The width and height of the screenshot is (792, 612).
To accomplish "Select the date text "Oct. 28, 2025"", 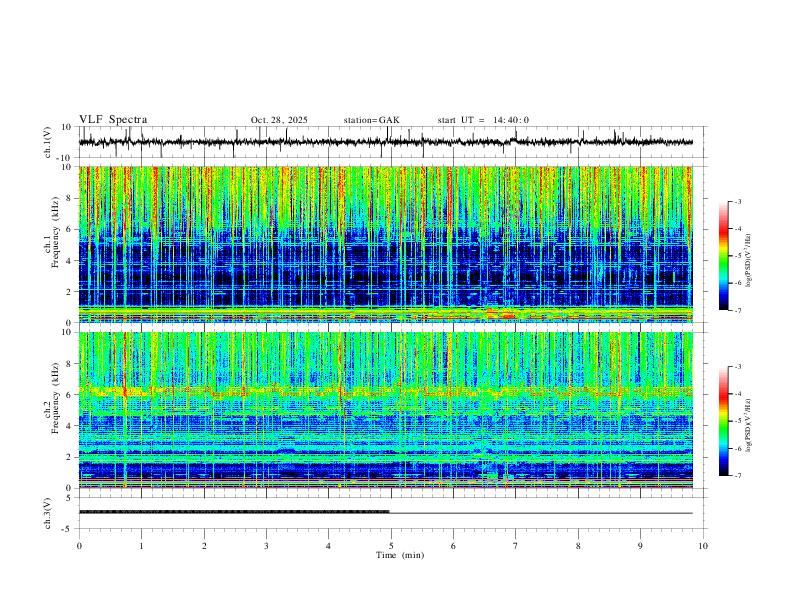I will coord(279,120).
